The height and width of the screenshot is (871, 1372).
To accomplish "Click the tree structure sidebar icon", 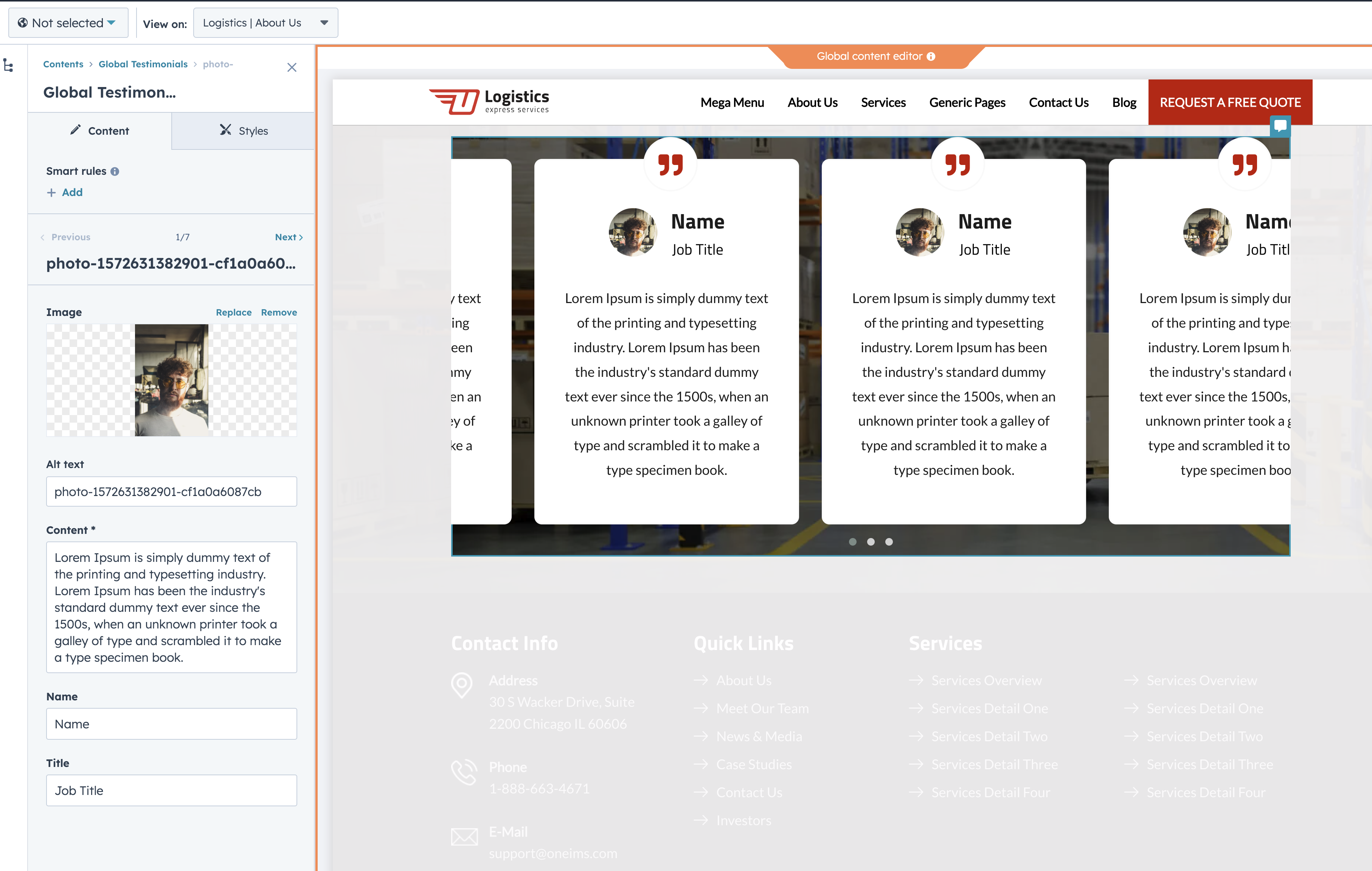I will pos(8,65).
